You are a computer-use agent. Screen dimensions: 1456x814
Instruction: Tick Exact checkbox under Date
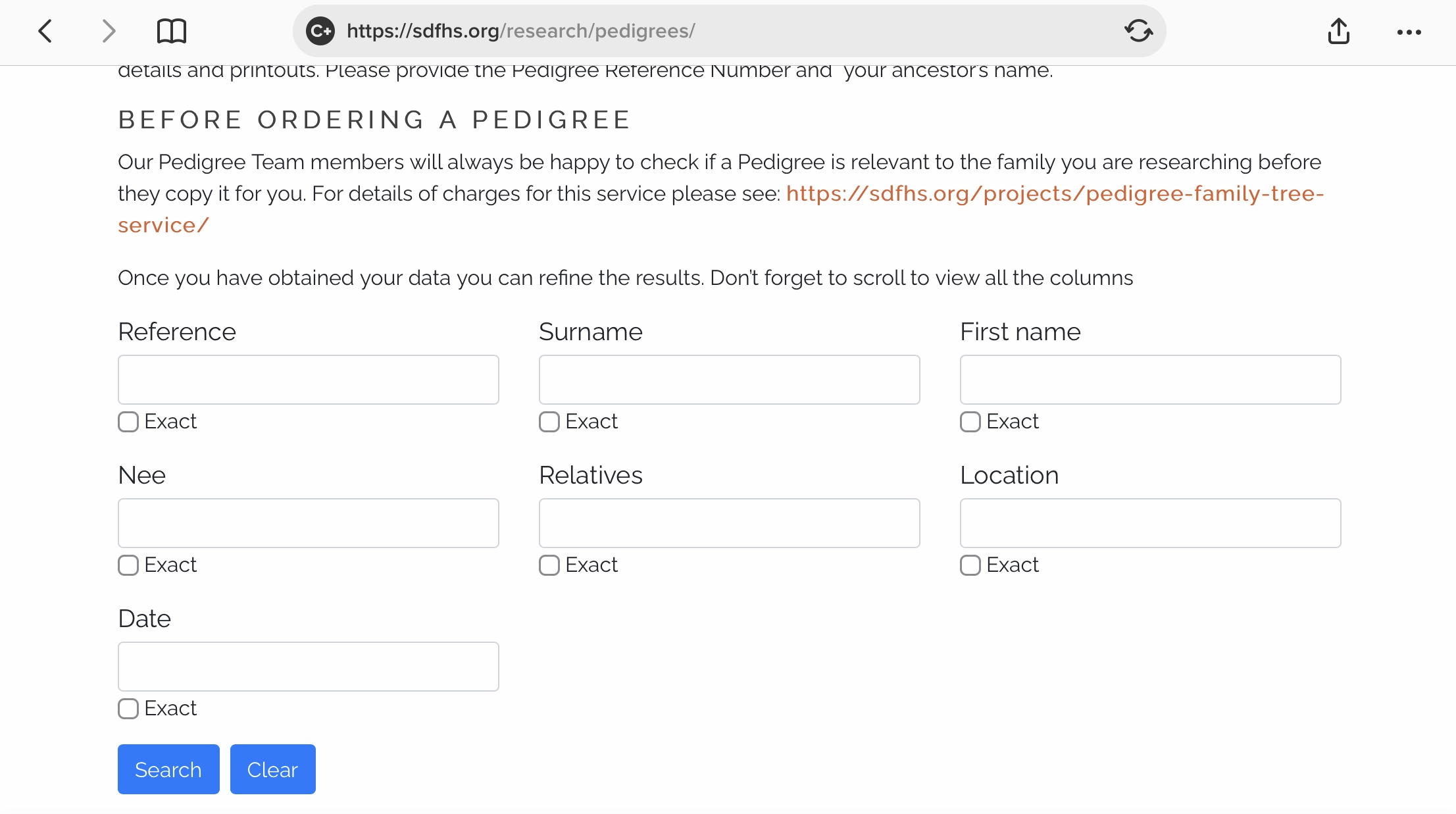(x=128, y=709)
